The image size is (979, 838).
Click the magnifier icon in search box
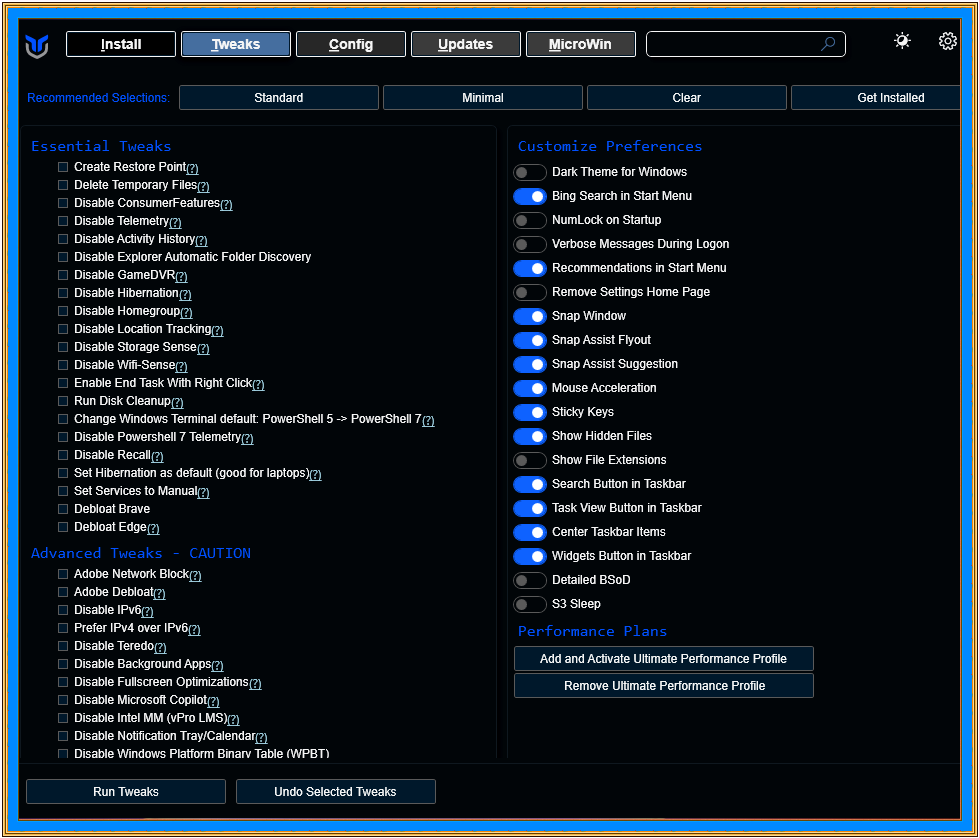coord(828,44)
